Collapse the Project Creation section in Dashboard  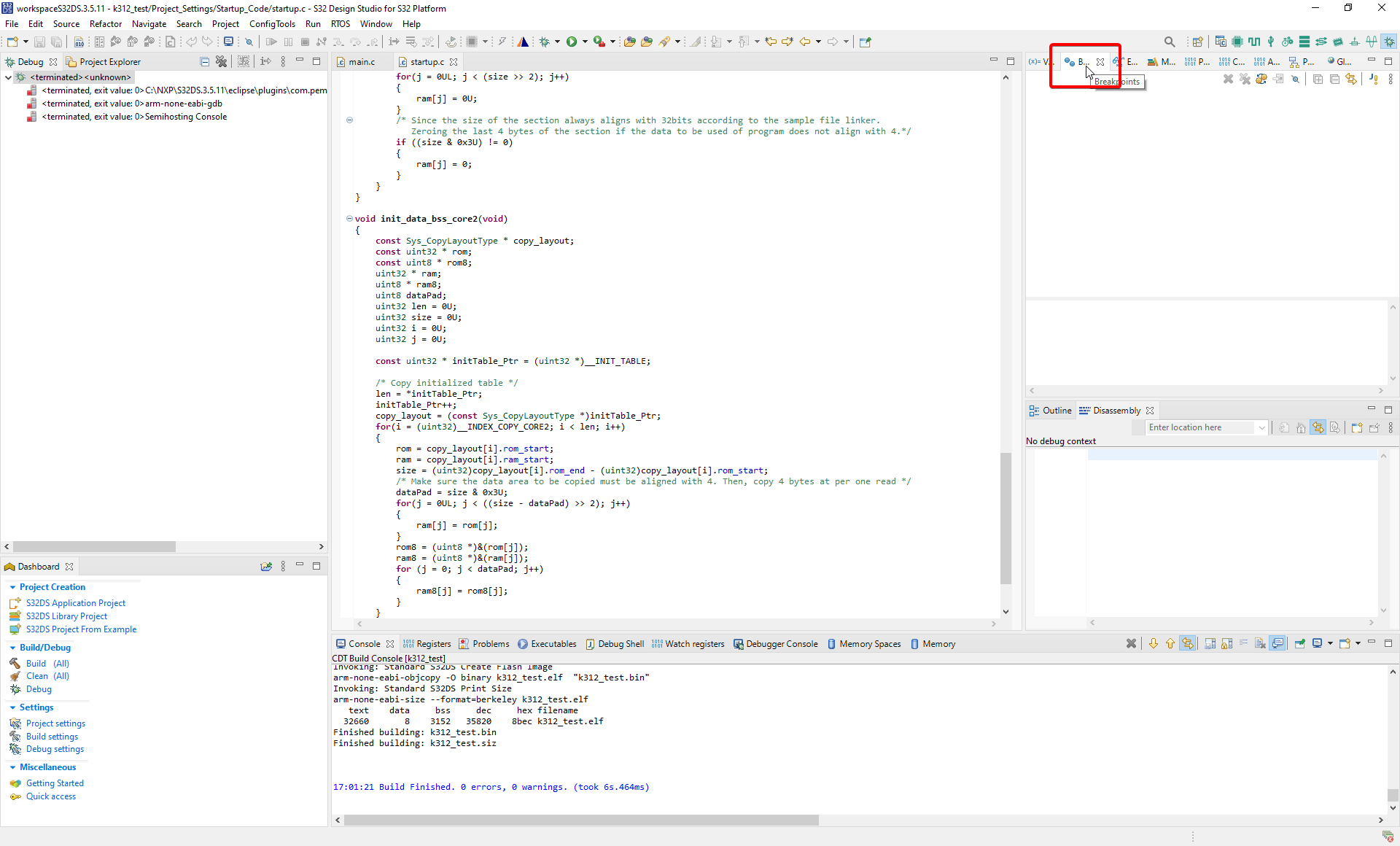pos(12,587)
